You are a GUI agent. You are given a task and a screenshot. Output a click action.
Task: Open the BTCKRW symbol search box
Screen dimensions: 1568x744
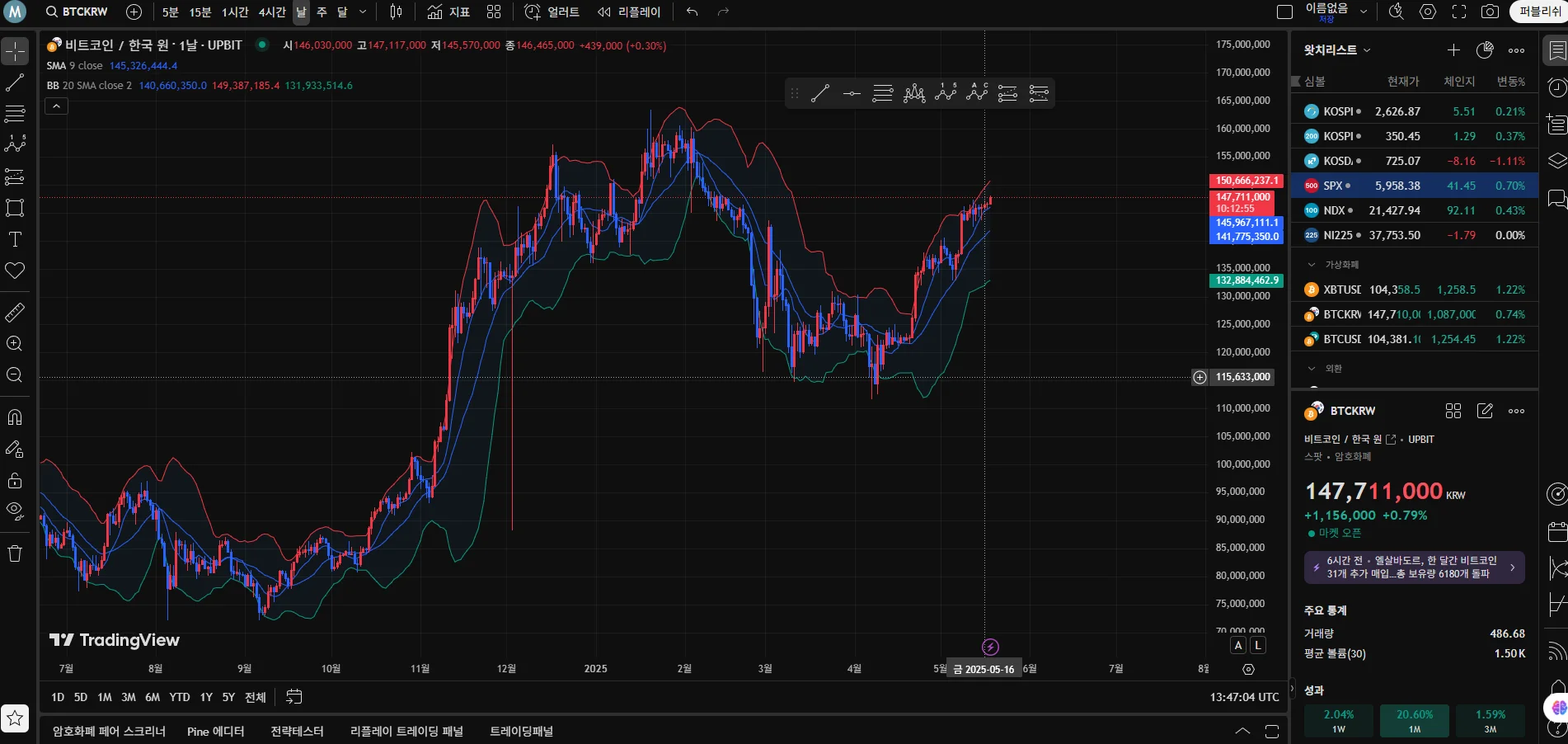[x=77, y=12]
